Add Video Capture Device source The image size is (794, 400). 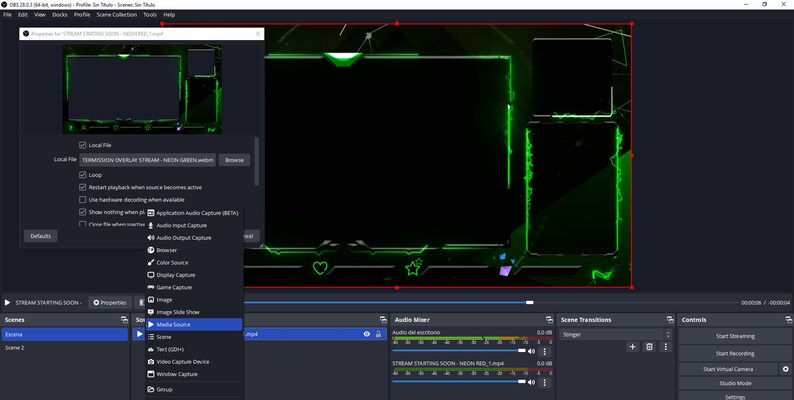coord(194,362)
